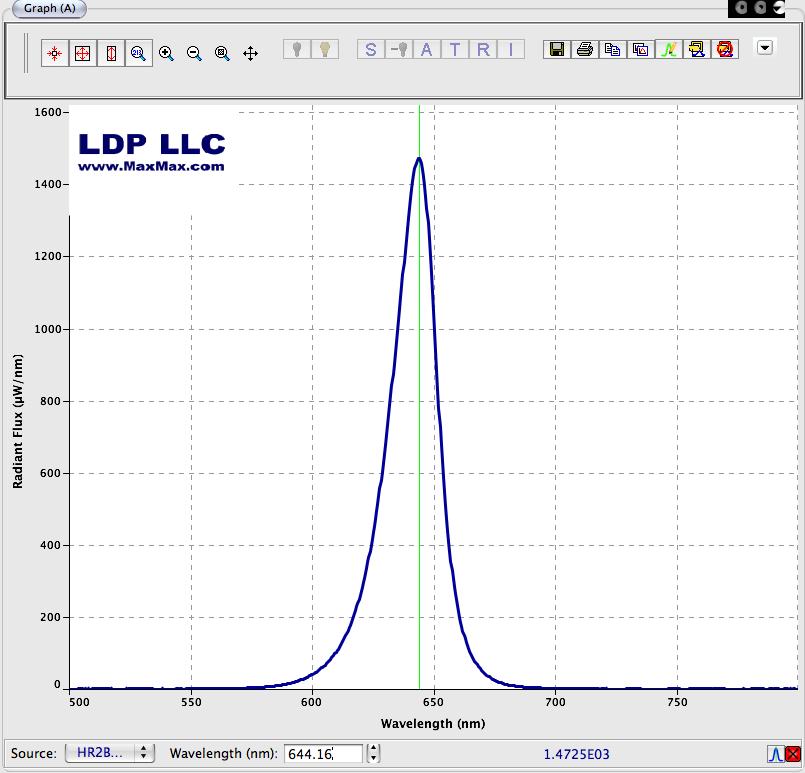Screen dimensions: 805x773
Task: Decrease wavelength with the stepper down arrow
Action: (x=374, y=758)
